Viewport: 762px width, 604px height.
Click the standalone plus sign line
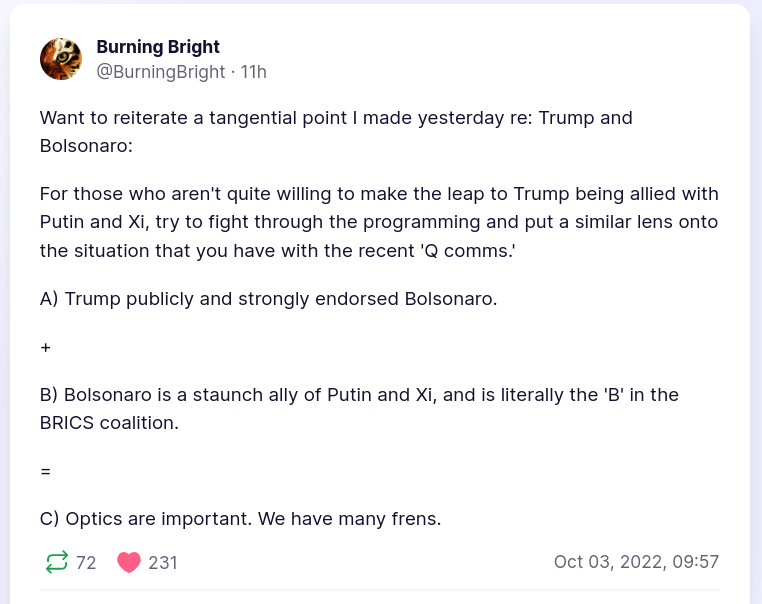46,347
